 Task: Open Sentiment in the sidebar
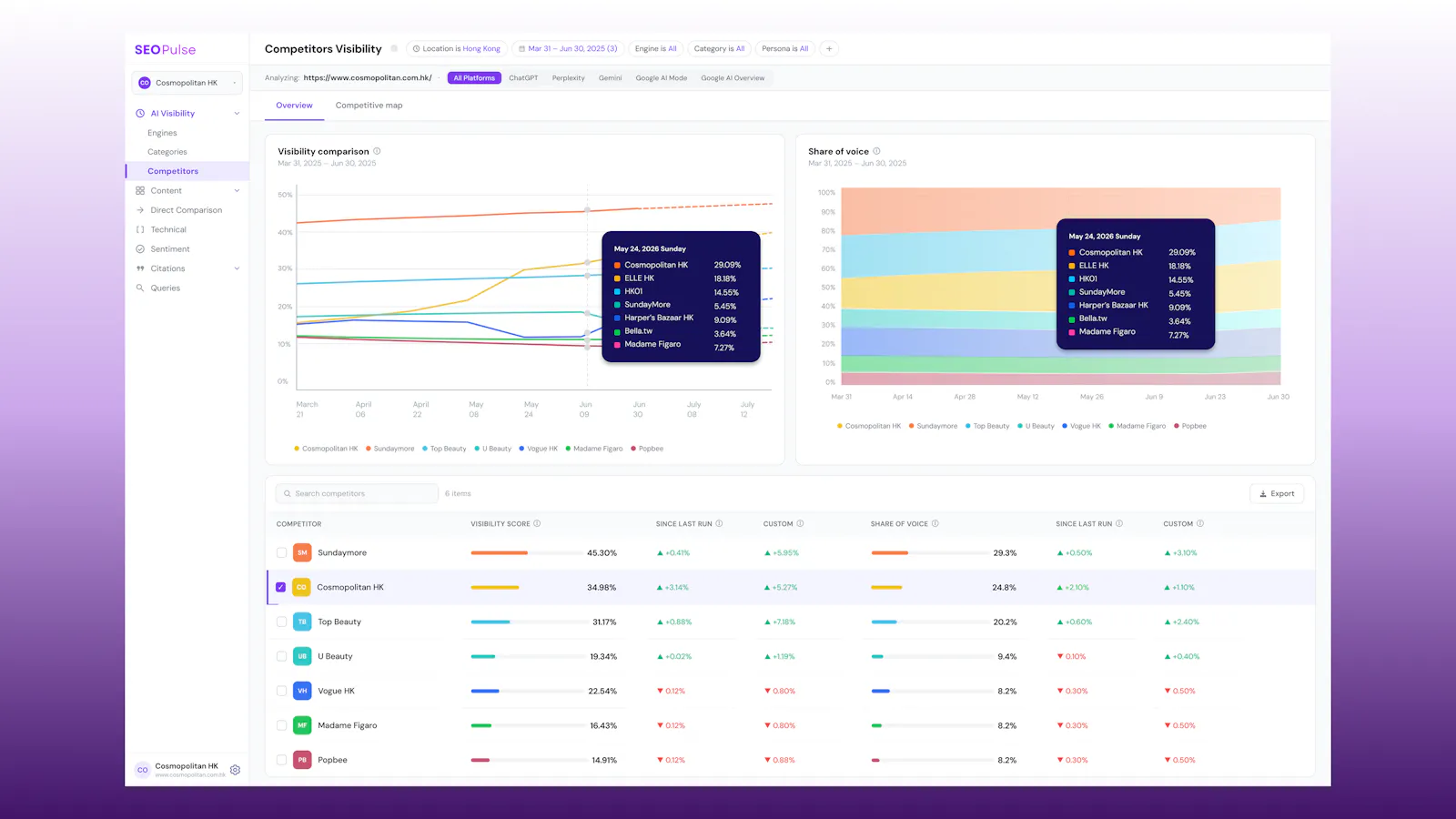[170, 249]
